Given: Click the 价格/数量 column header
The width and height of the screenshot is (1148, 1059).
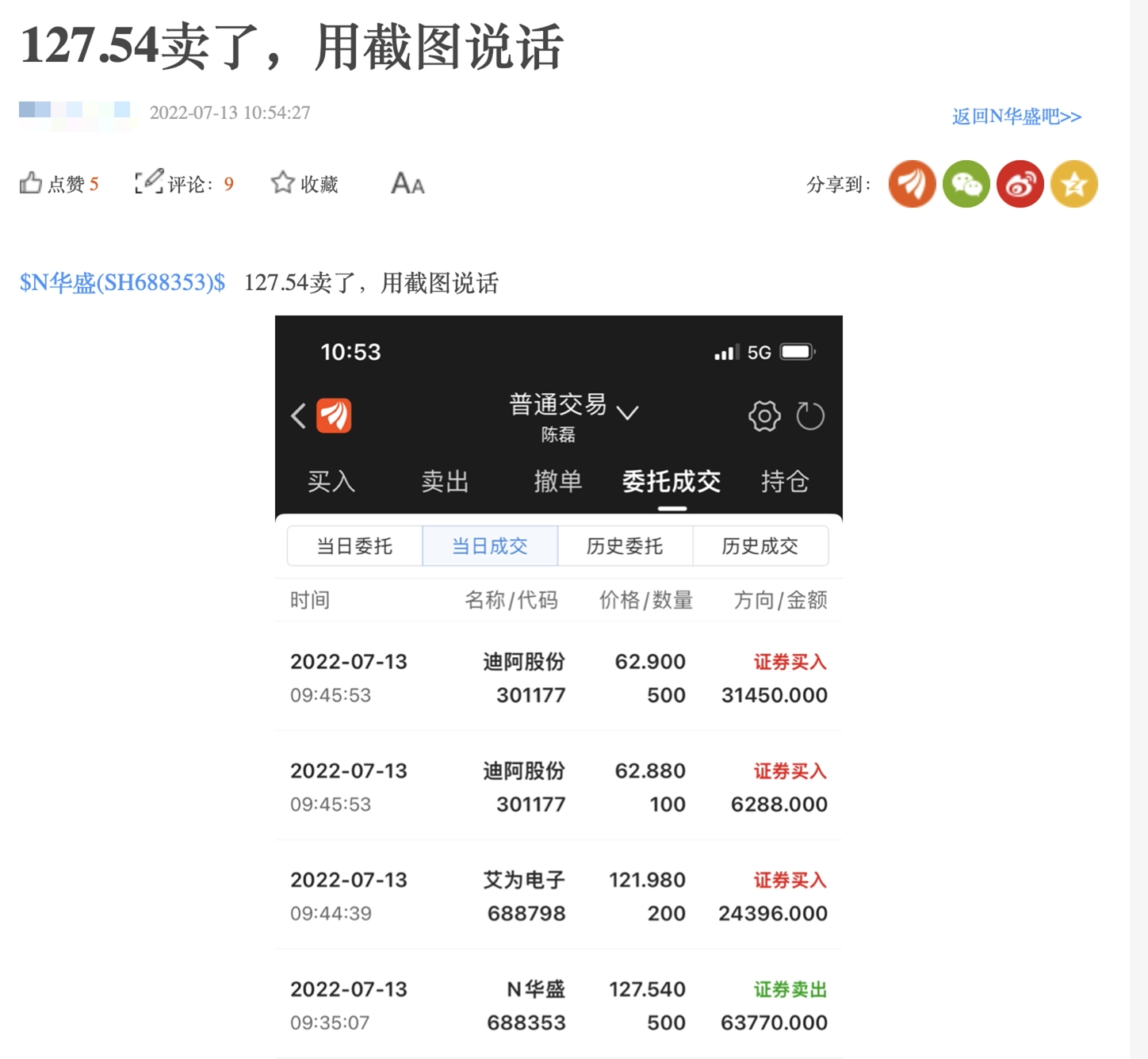Looking at the screenshot, I should [646, 600].
